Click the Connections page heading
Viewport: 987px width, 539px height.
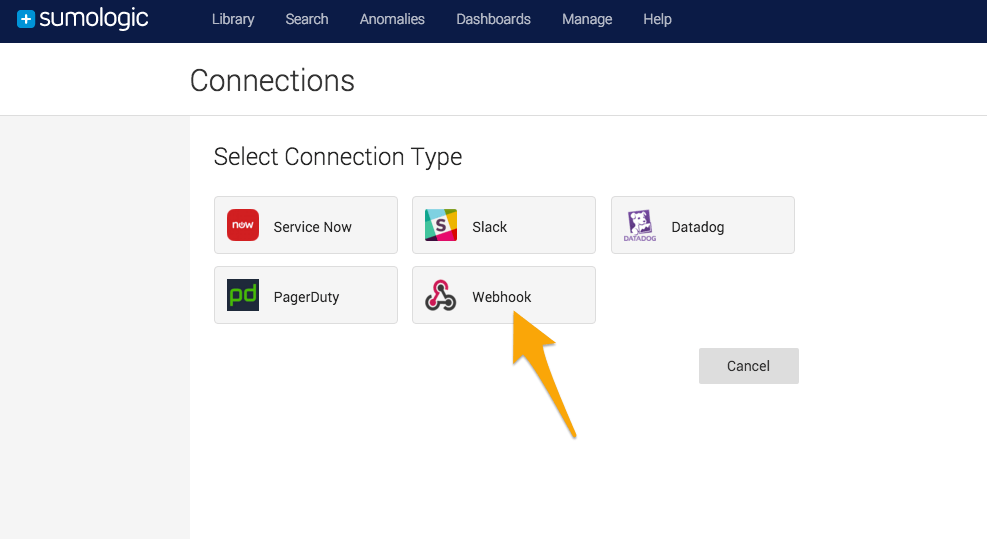tap(272, 81)
